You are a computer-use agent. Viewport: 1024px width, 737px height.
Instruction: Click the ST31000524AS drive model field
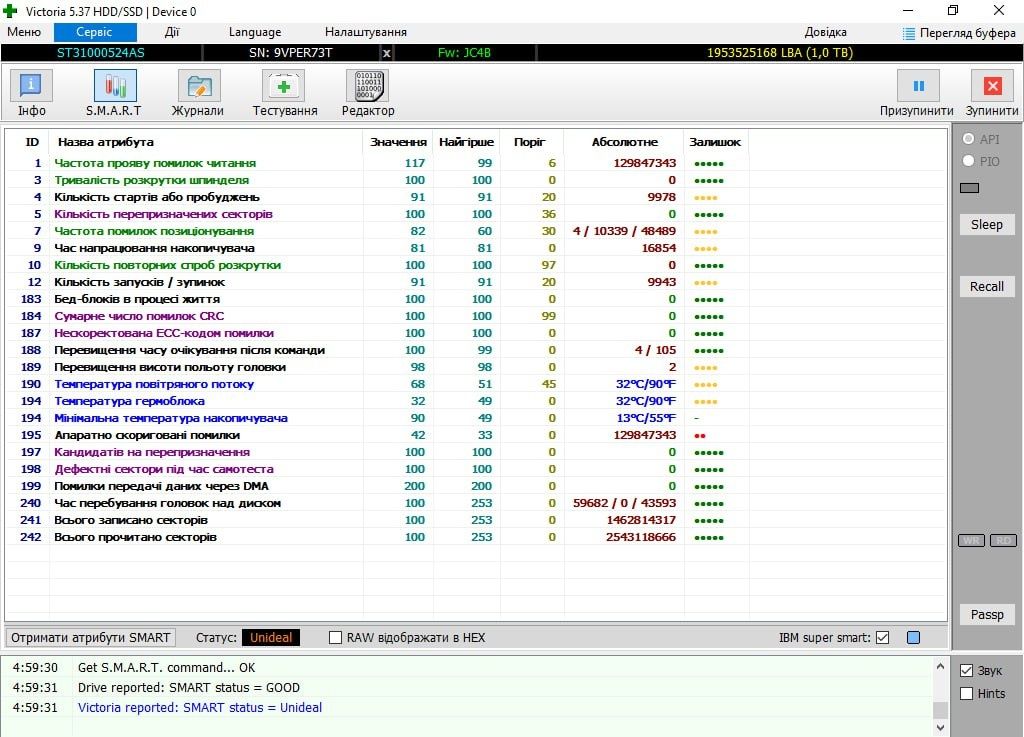coord(101,53)
